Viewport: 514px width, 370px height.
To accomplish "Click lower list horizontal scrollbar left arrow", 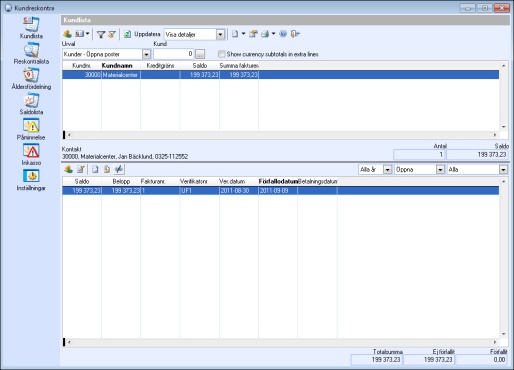I will (69, 342).
